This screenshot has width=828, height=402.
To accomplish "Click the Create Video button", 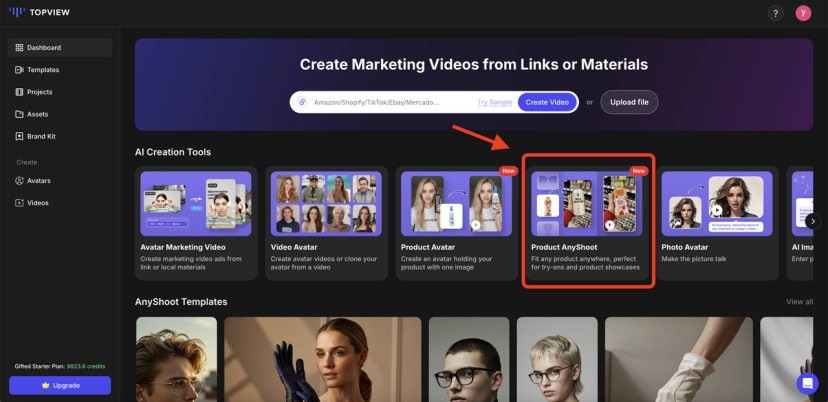I will [547, 102].
